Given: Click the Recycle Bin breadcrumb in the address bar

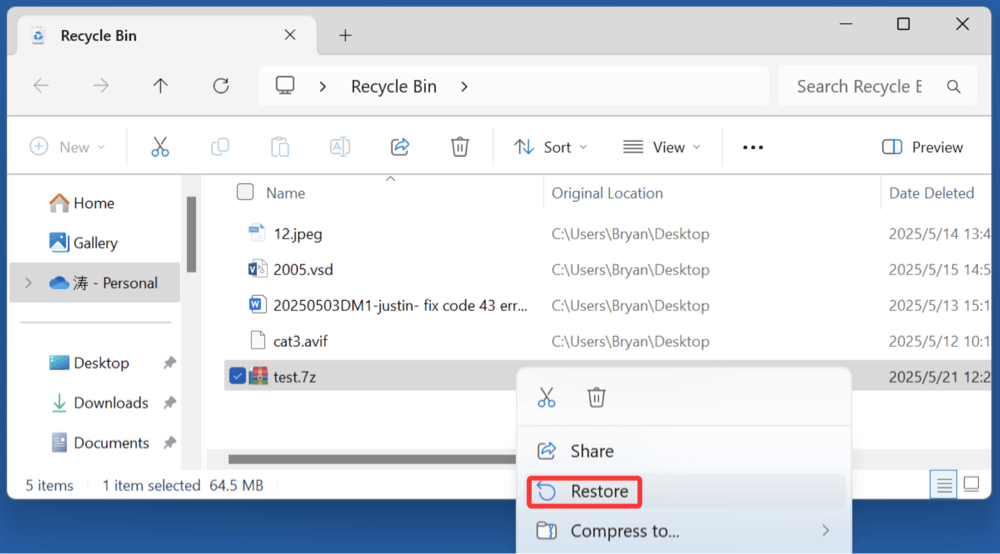Looking at the screenshot, I should click(x=393, y=86).
